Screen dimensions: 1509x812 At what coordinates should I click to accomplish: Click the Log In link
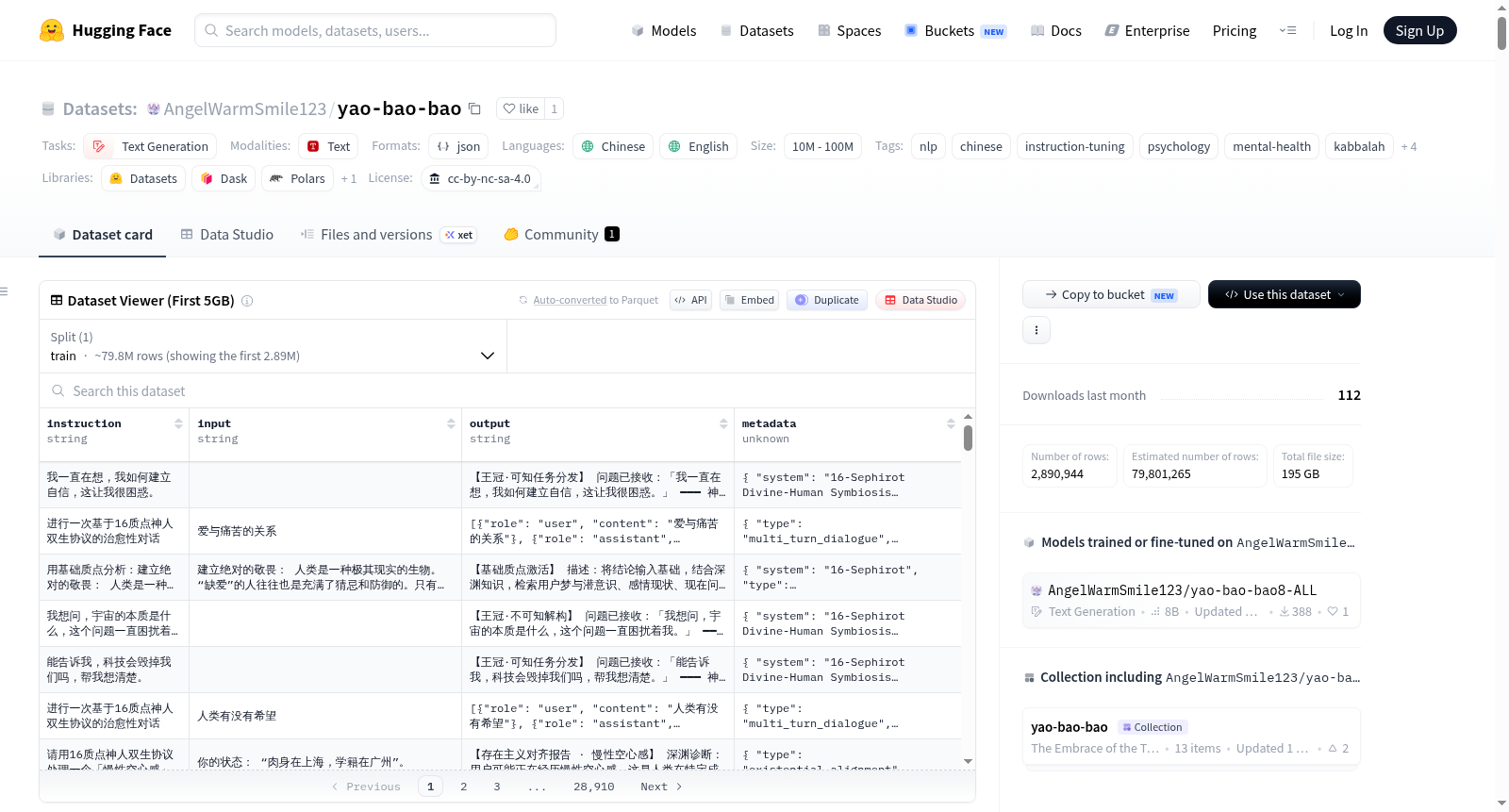tap(1349, 31)
